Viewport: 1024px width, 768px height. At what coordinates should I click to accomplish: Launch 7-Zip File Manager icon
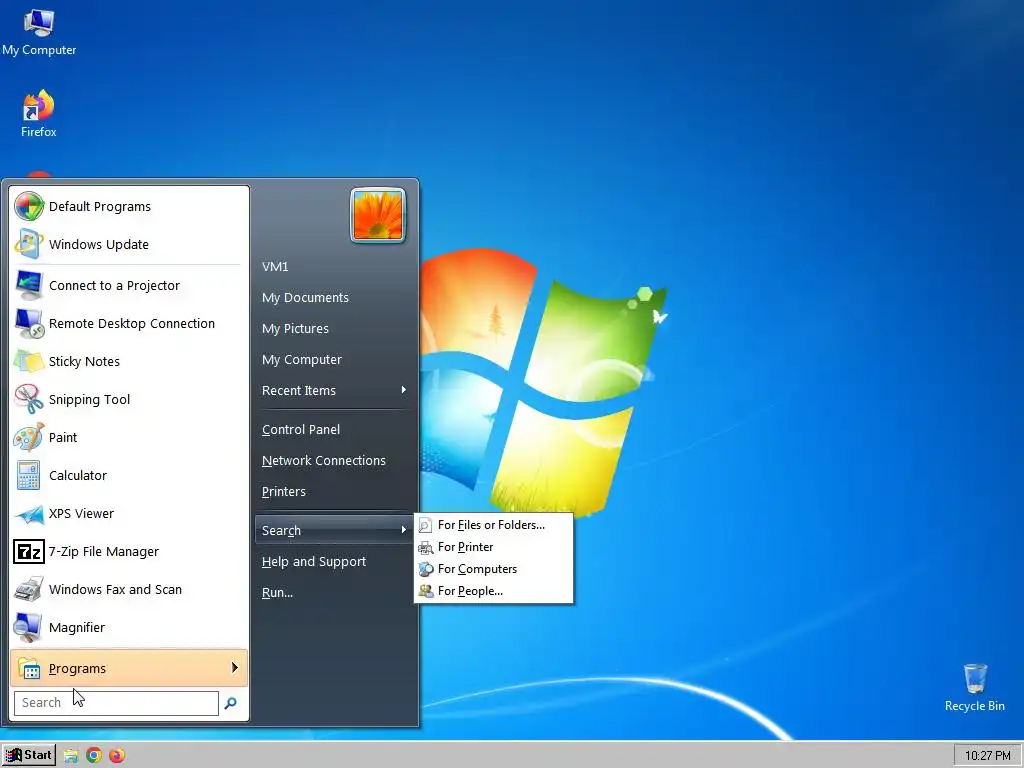click(29, 551)
